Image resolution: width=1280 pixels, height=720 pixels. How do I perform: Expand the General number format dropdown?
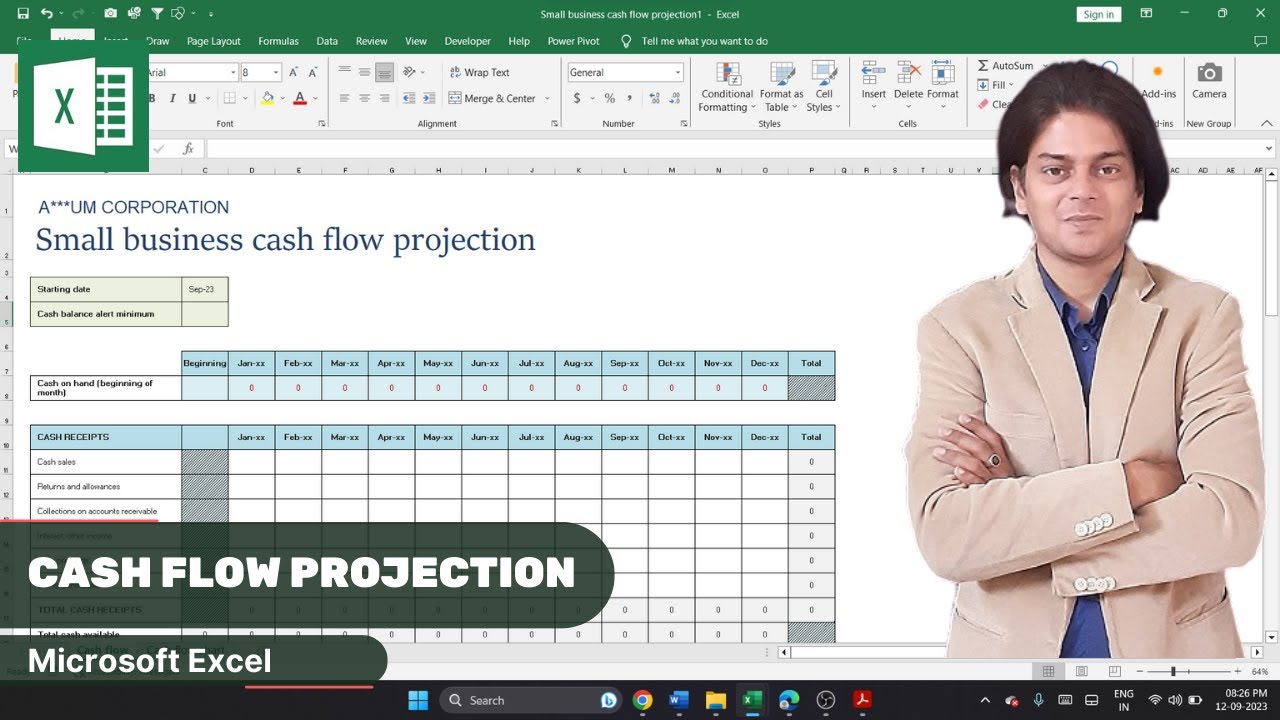pos(677,72)
